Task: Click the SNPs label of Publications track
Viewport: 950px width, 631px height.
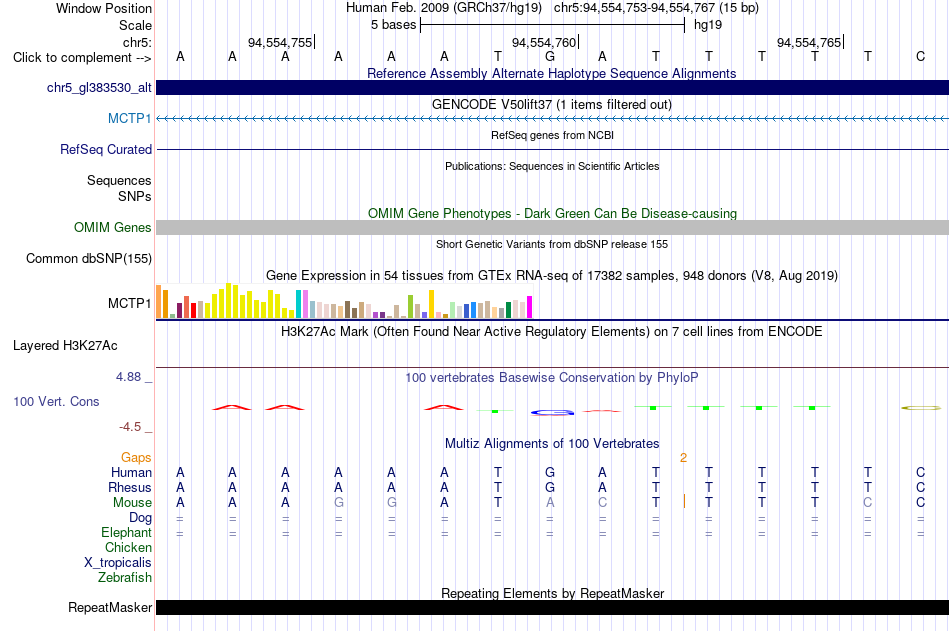Action: (x=135, y=196)
